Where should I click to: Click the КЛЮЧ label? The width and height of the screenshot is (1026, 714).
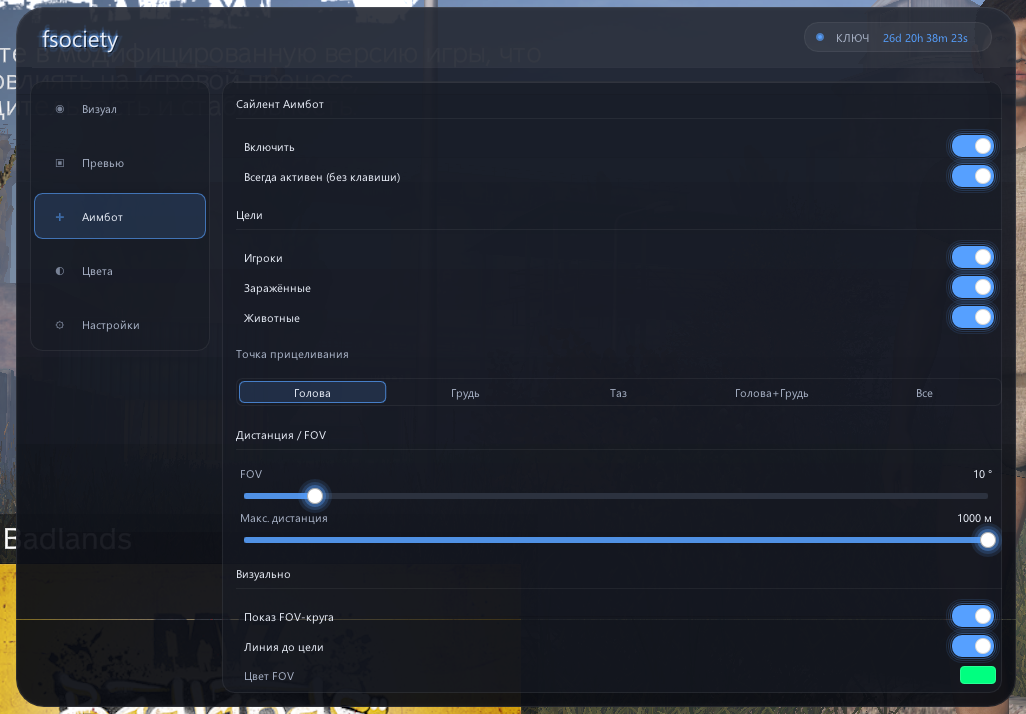coord(852,38)
